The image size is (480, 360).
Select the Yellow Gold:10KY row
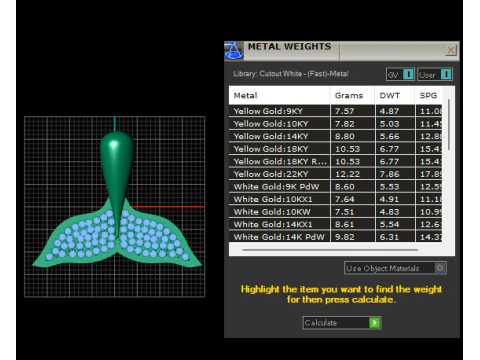pyautogui.click(x=336, y=124)
